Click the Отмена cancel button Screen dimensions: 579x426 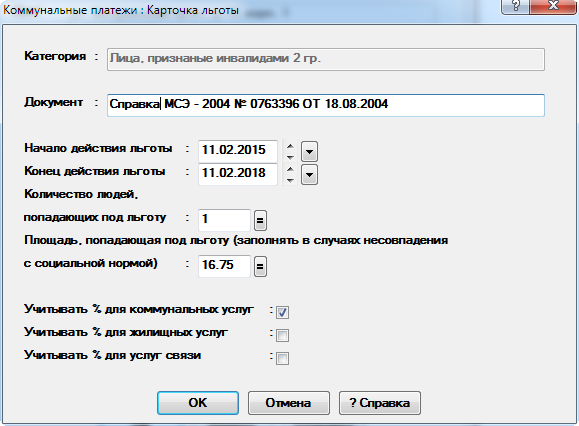click(288, 403)
